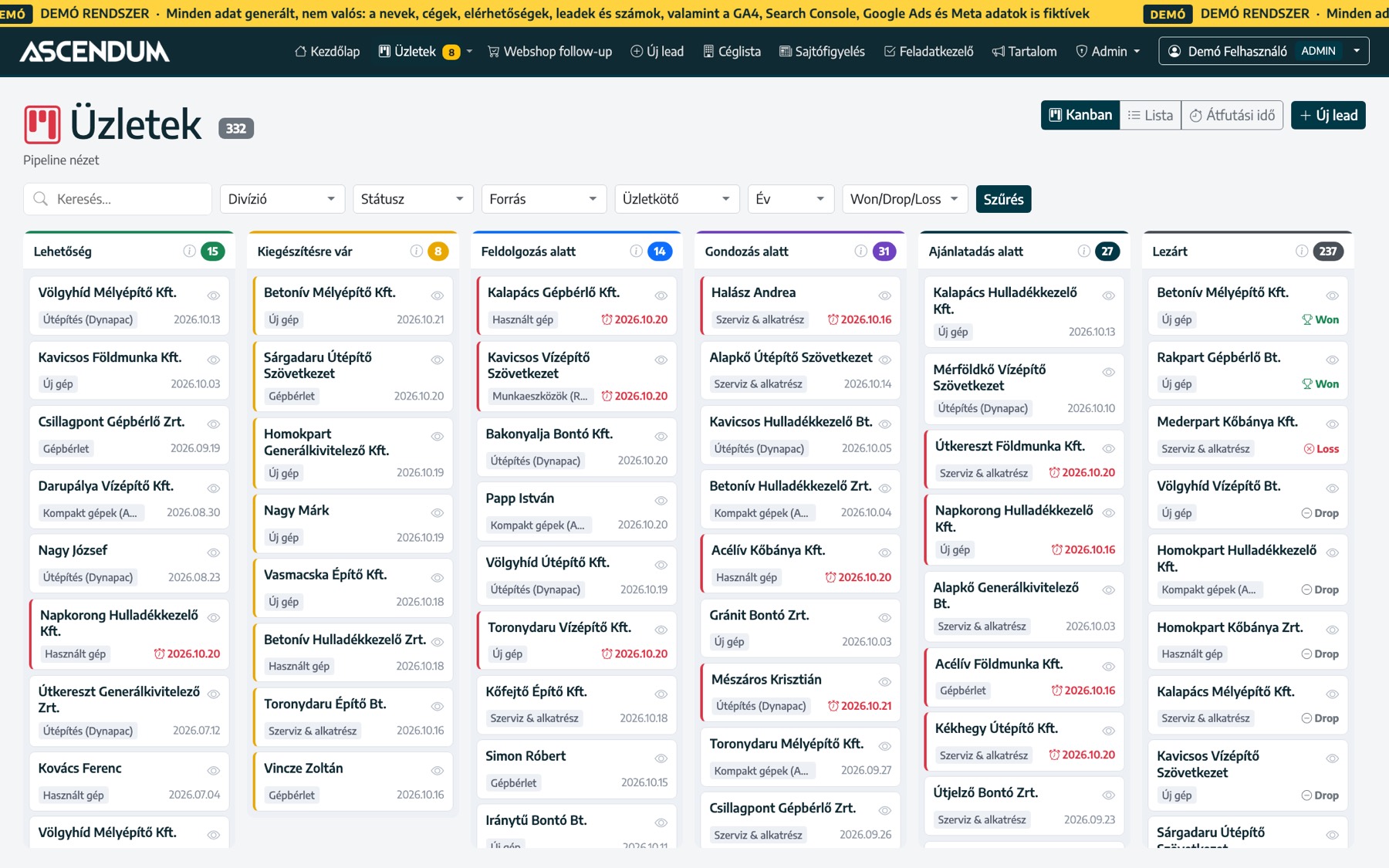1389x868 pixels.
Task: Click the 237 count badge on Lezárt
Action: 1328,251
